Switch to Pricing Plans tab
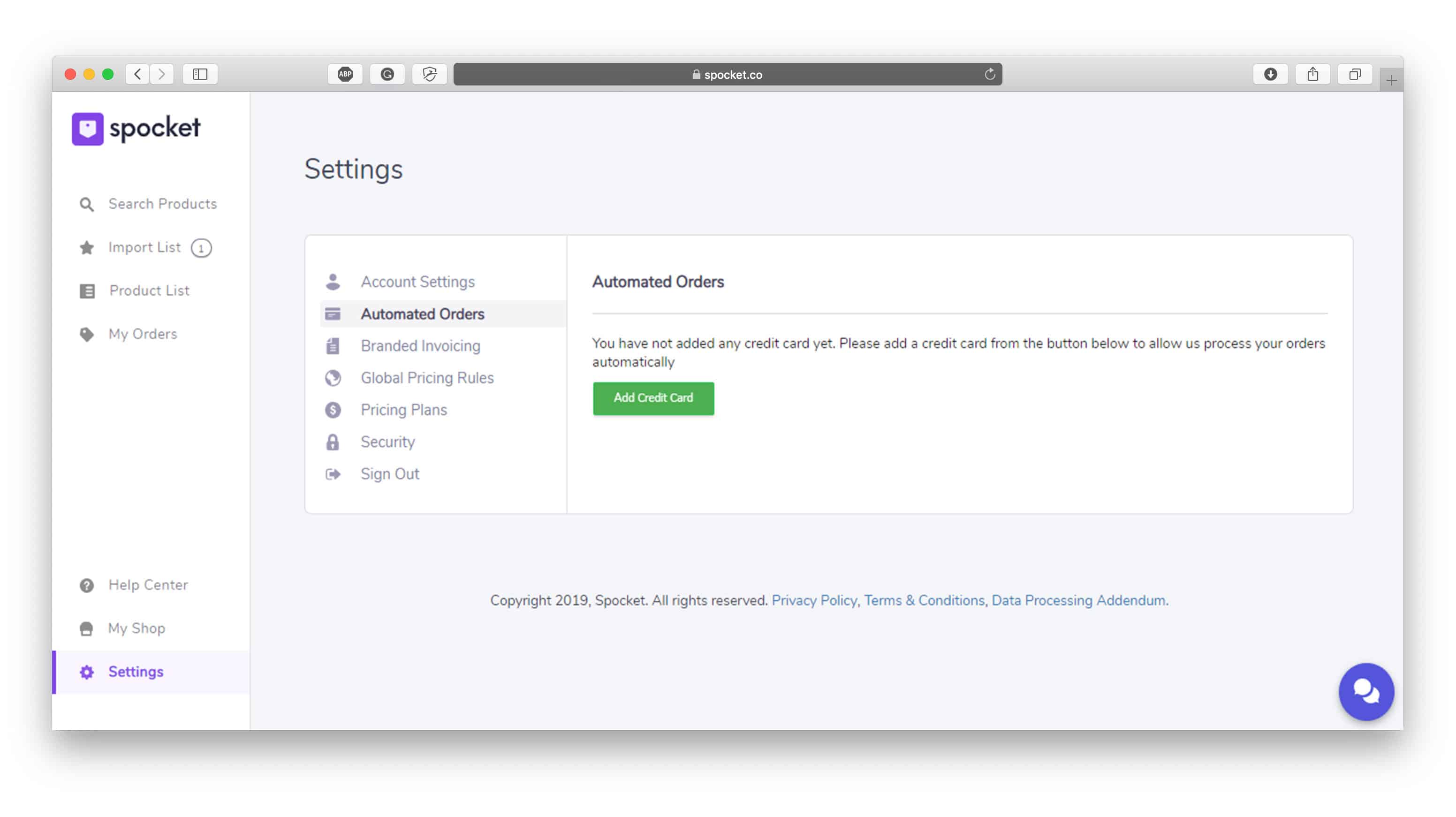The height and width of the screenshot is (817, 1456). (x=443, y=410)
